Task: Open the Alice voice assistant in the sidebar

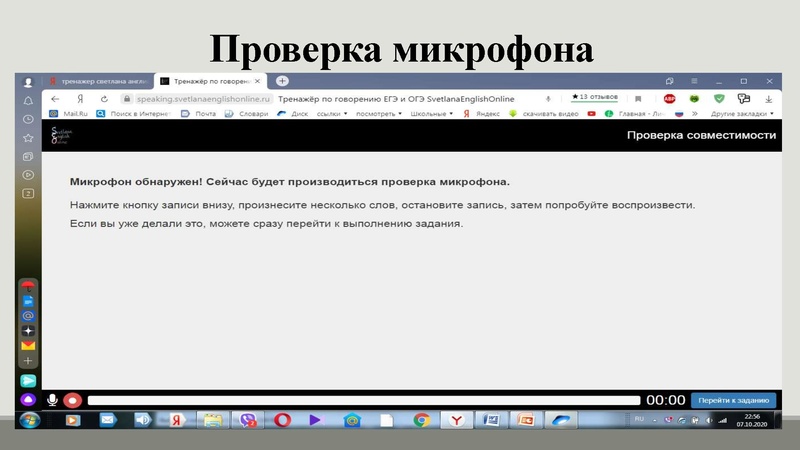Action: (28, 399)
